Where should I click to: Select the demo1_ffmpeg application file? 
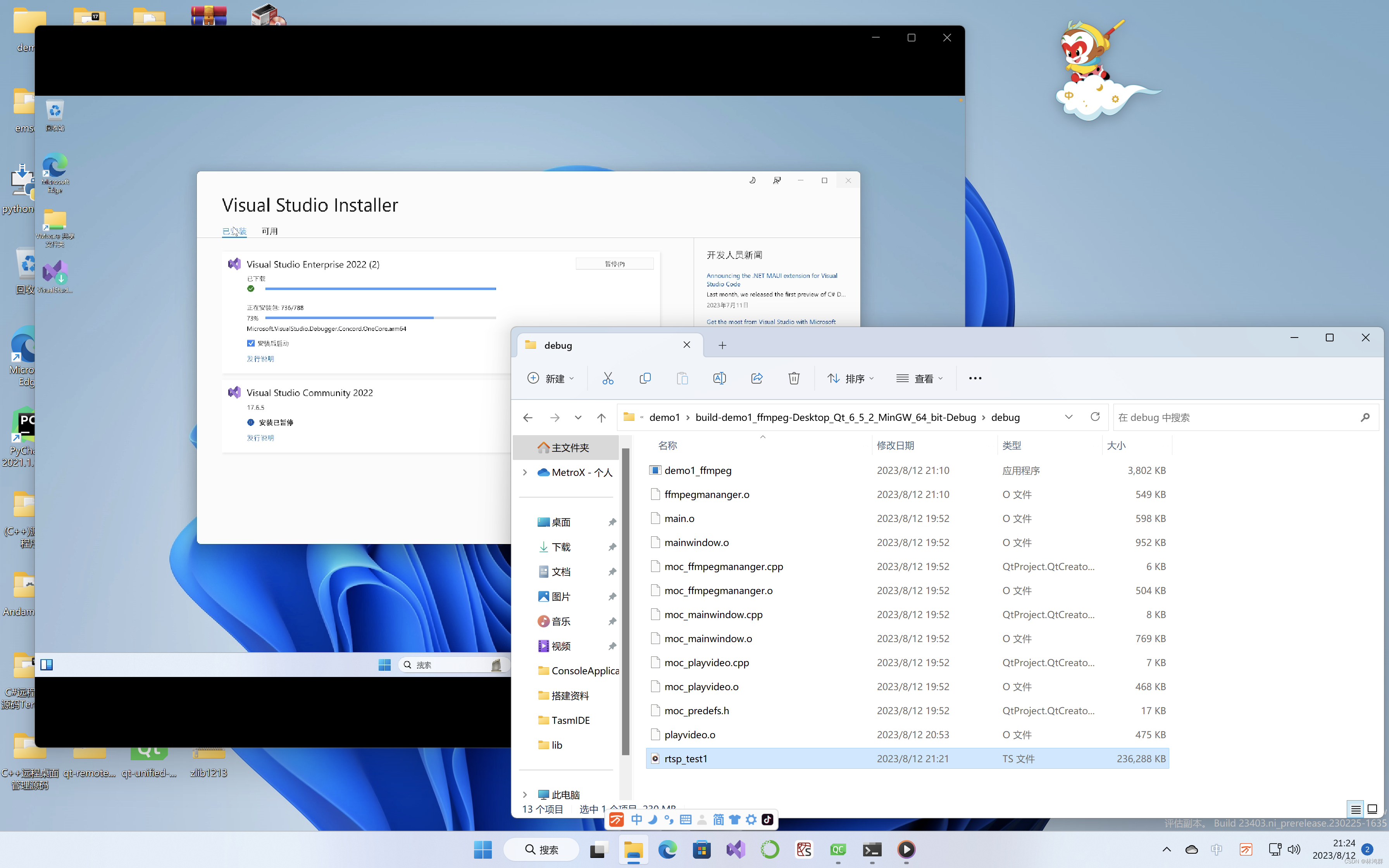(x=907, y=470)
